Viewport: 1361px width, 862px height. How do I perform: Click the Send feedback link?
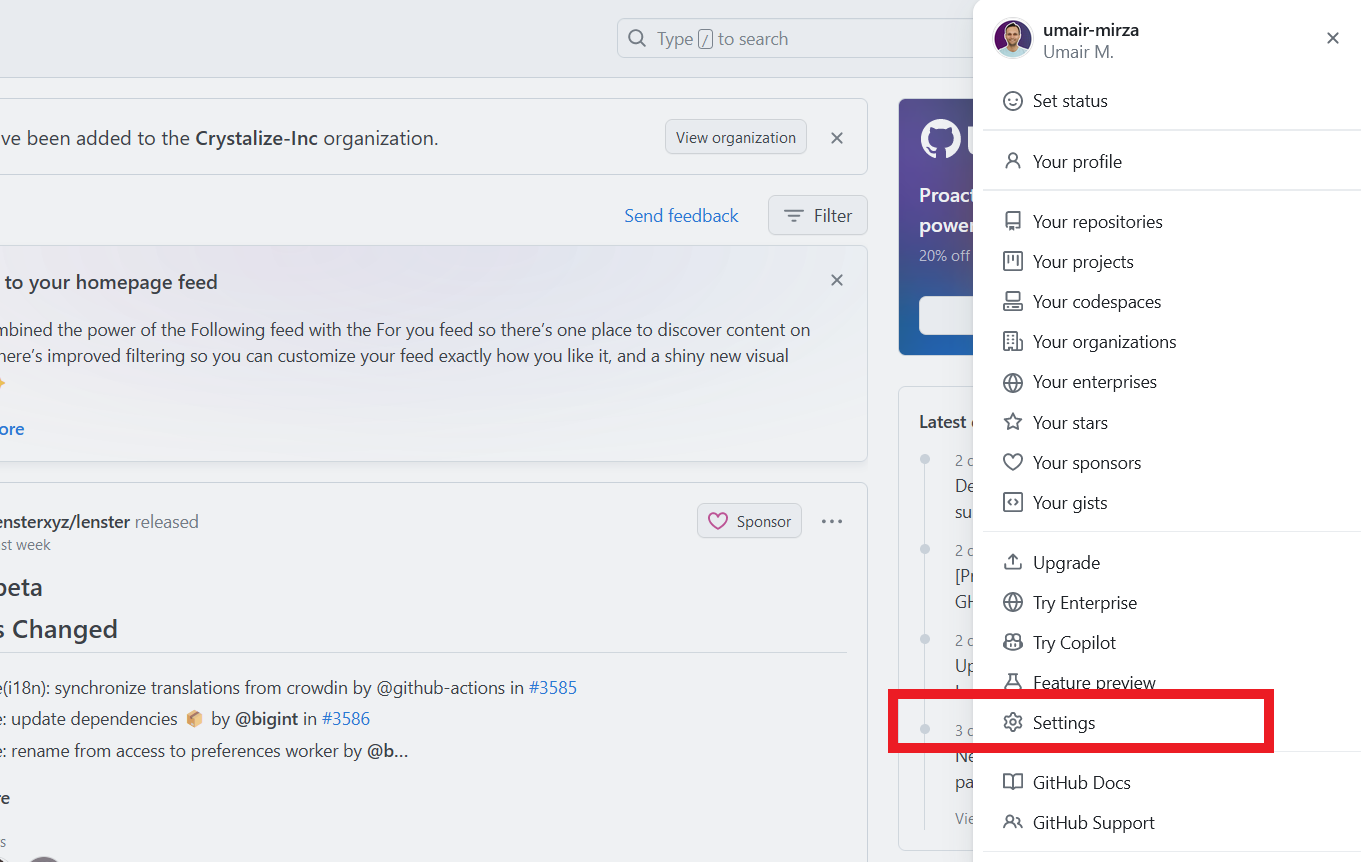point(681,216)
